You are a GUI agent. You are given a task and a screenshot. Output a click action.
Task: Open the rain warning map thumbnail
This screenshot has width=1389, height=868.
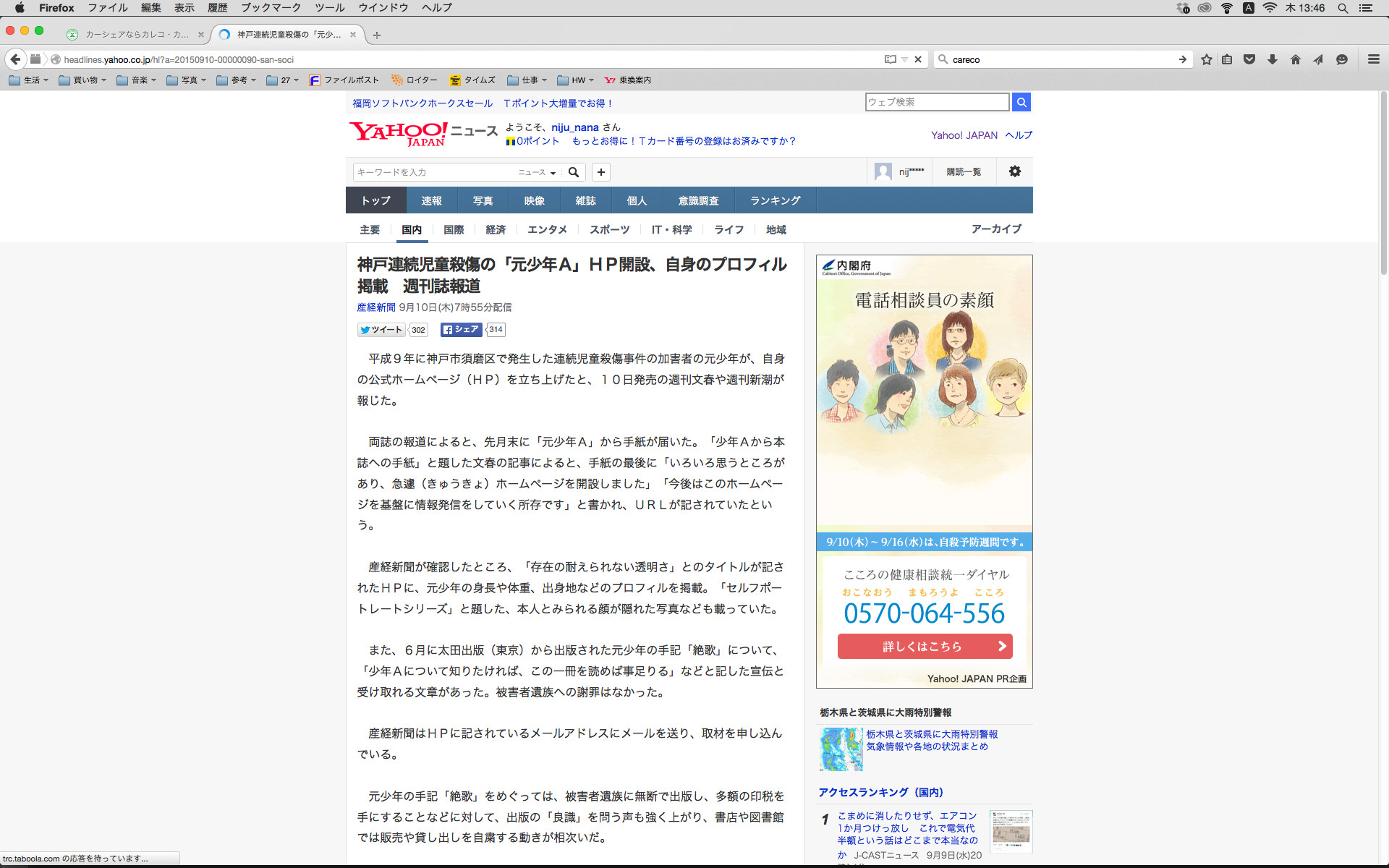pyautogui.click(x=841, y=749)
